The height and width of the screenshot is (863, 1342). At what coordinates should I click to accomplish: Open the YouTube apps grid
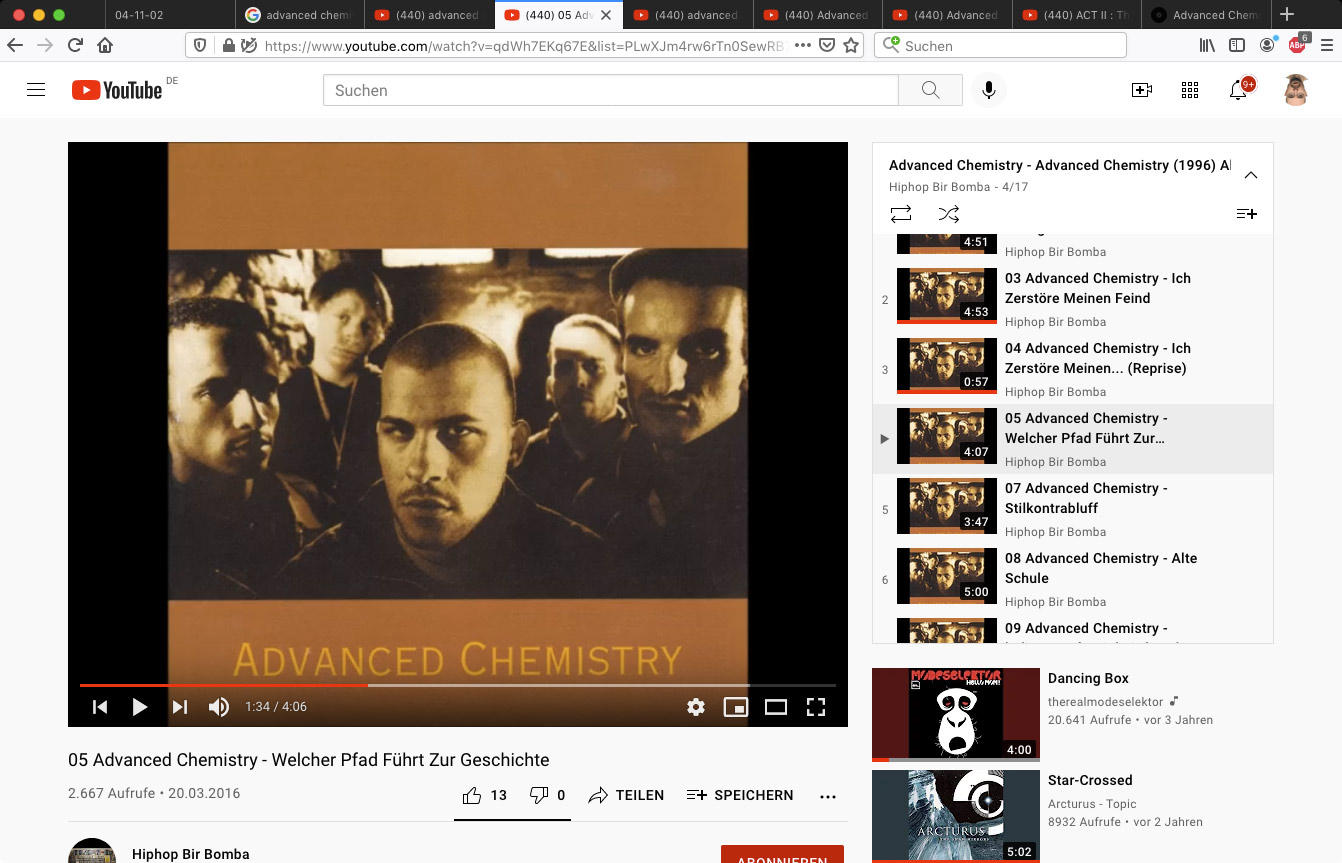click(x=1190, y=90)
